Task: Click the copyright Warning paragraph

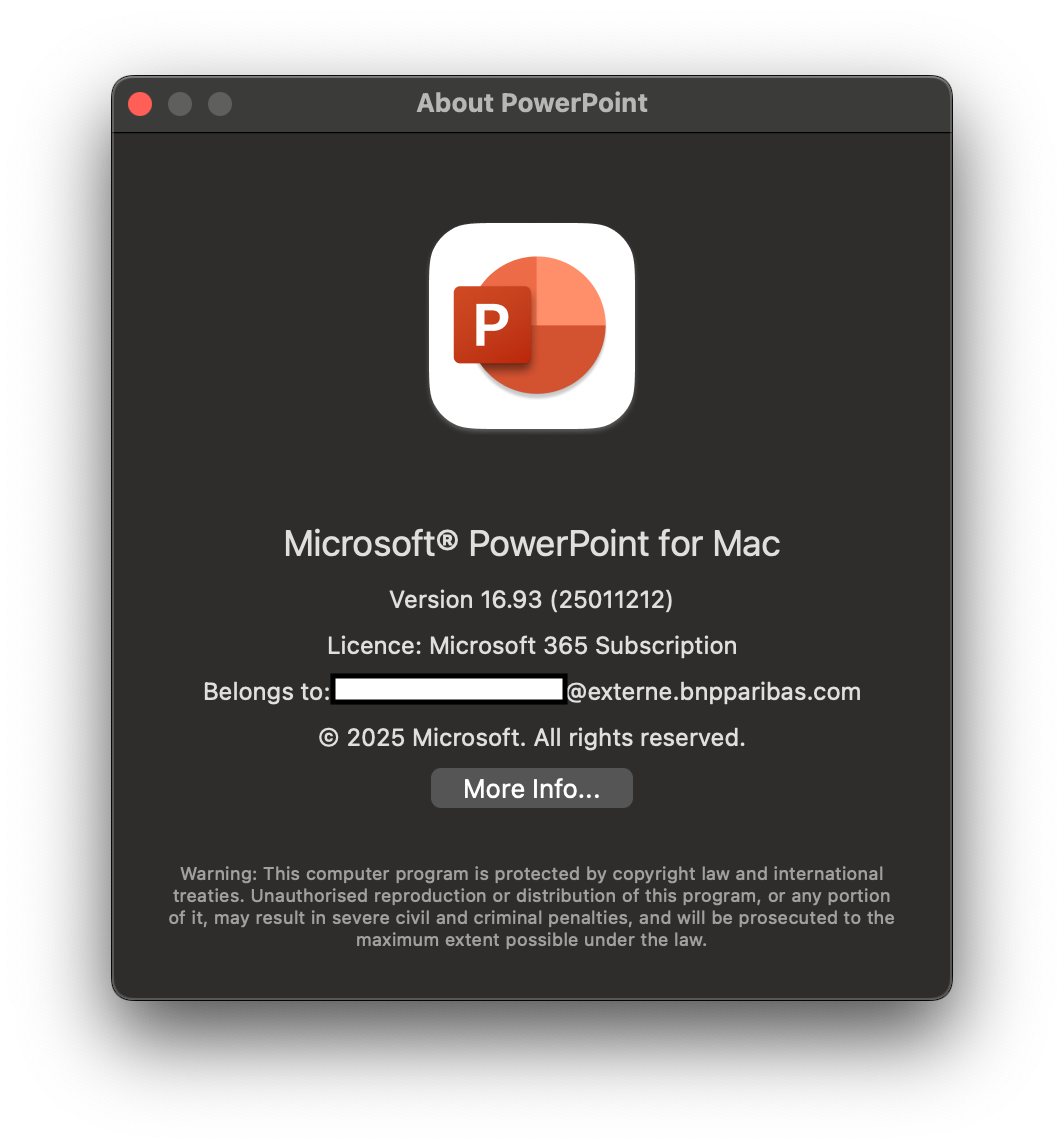Action: coord(532,906)
